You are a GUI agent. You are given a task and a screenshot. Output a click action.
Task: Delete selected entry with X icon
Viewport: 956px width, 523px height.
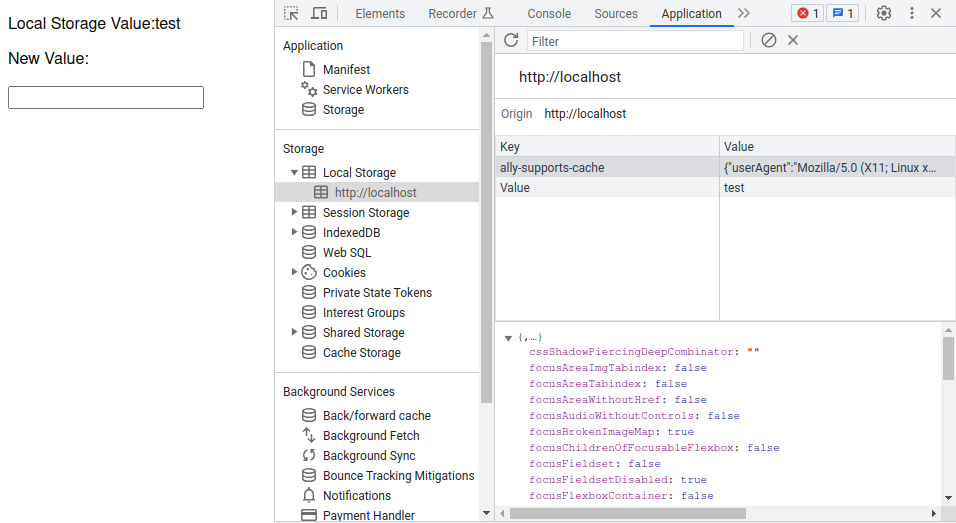click(793, 40)
